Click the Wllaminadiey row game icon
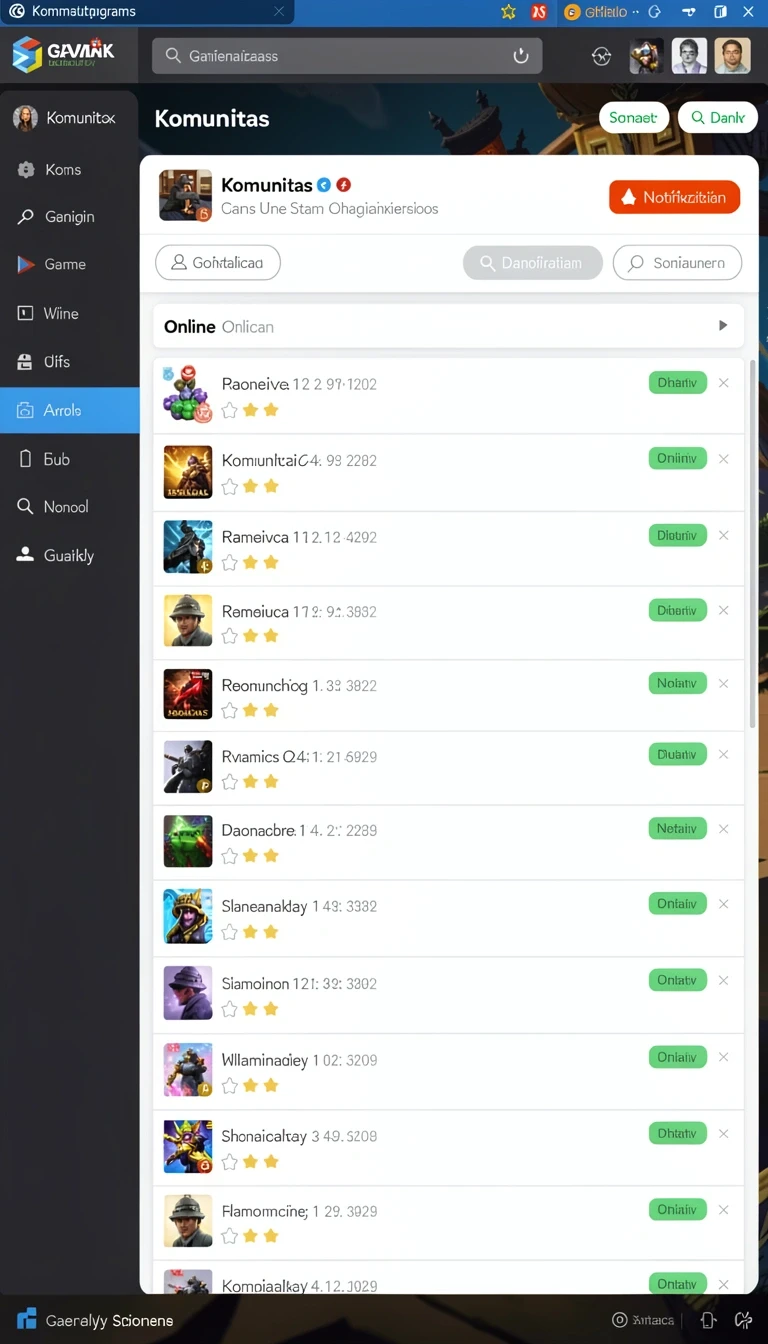Screen dimensions: 768x1344 tap(188, 1070)
